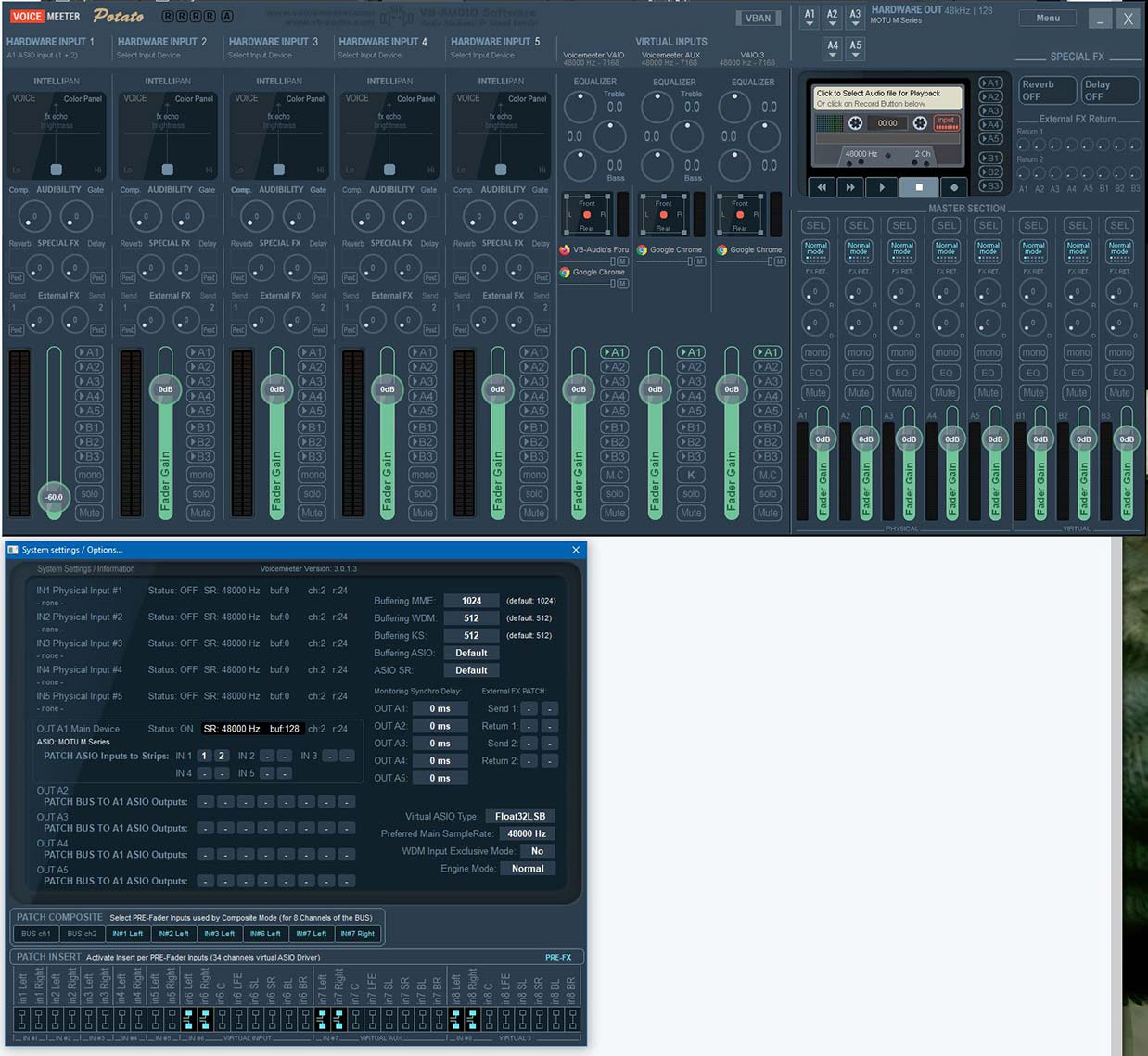Open the Voicemeeter Menu
The image size is (1148, 1056).
click(1048, 18)
